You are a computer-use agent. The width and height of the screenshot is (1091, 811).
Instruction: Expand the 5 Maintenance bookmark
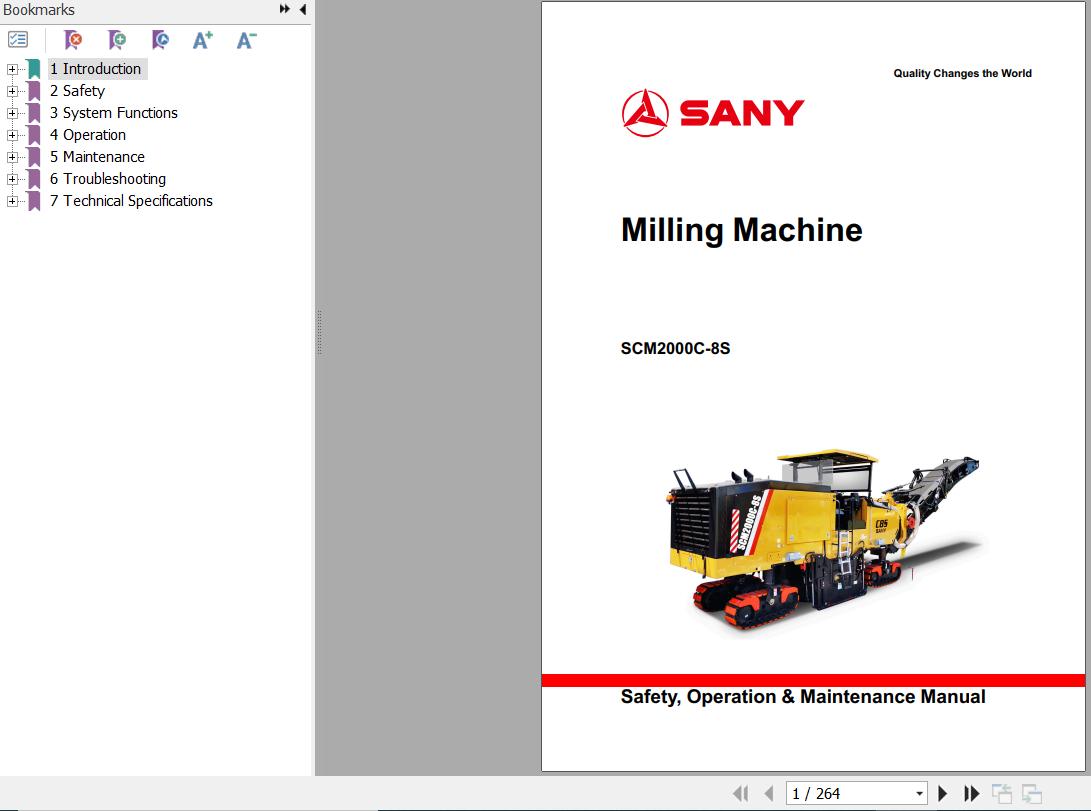[x=12, y=157]
